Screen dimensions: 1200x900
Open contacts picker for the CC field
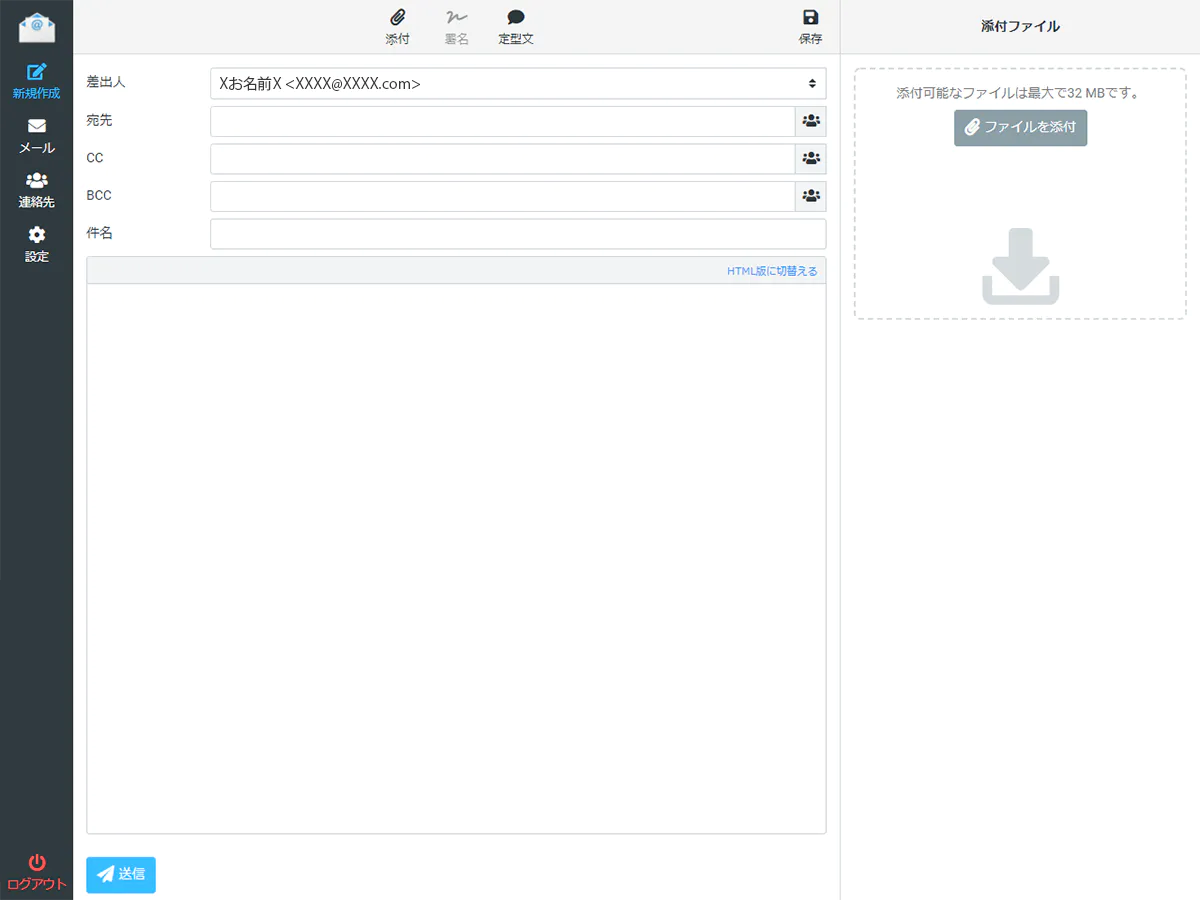[811, 158]
